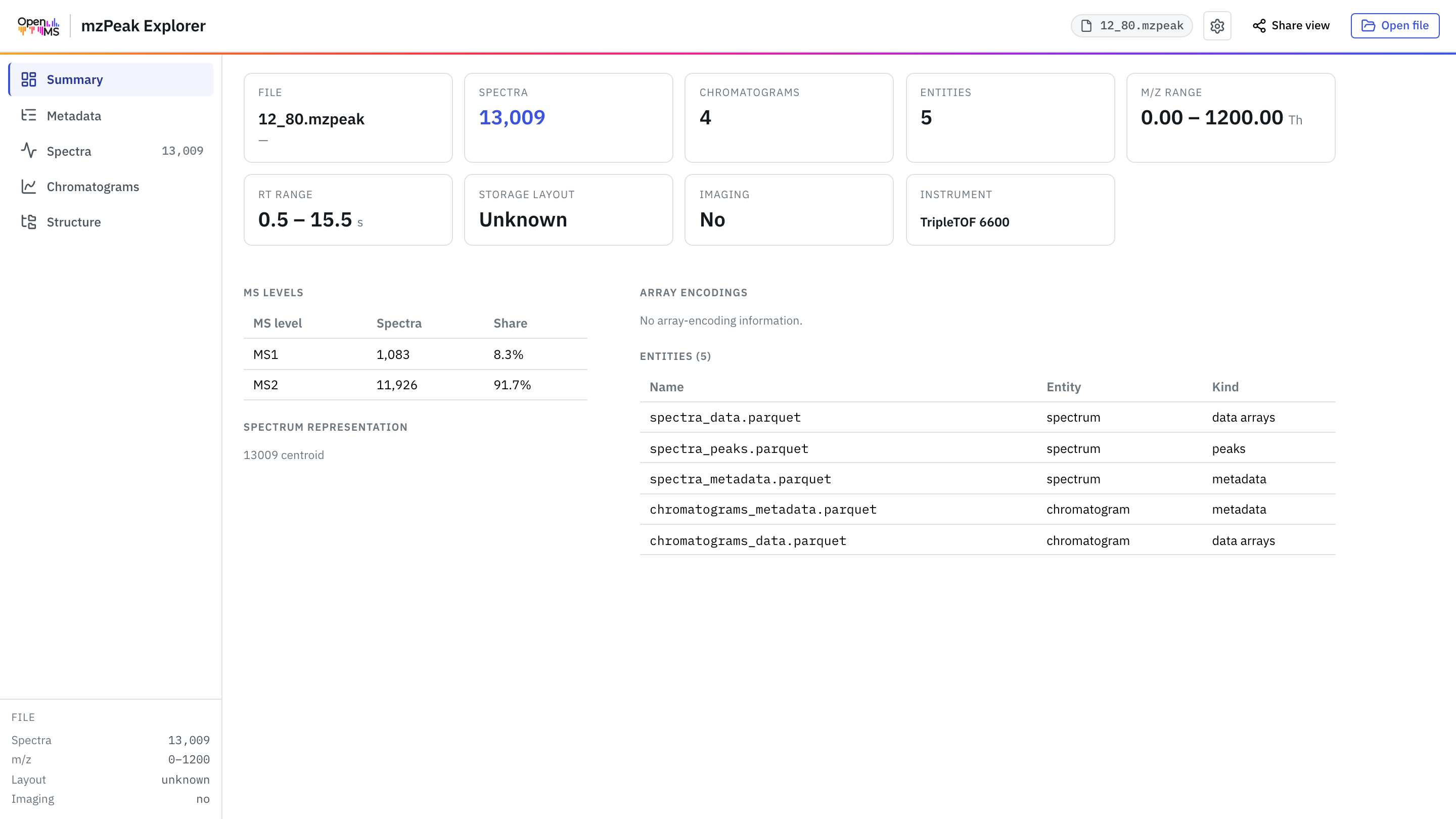
Task: Click the M/Z RANGE value 0.00 – 1200.00
Action: pyautogui.click(x=1212, y=118)
